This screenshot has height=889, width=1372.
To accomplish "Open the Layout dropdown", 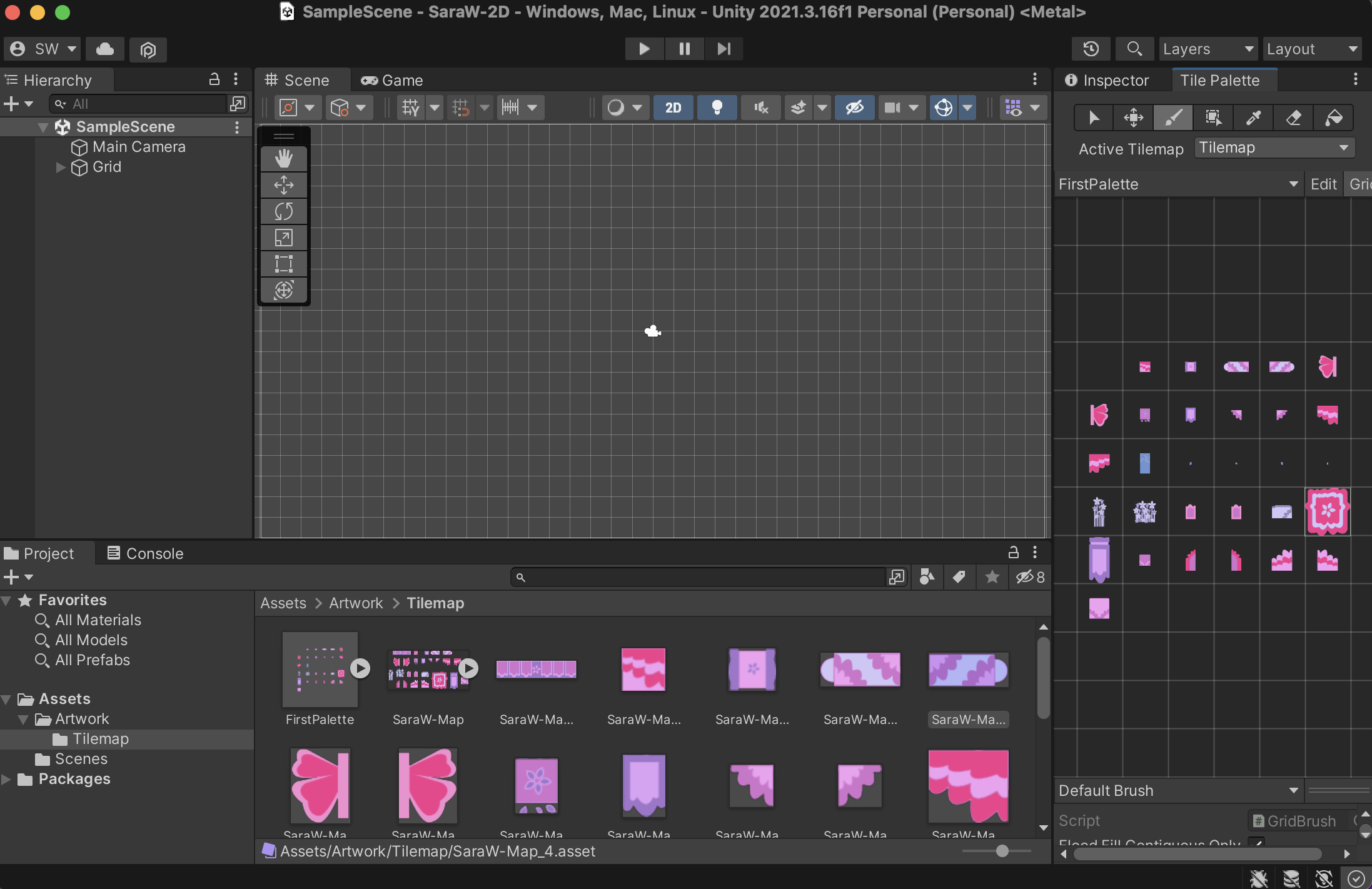I will (x=1312, y=49).
